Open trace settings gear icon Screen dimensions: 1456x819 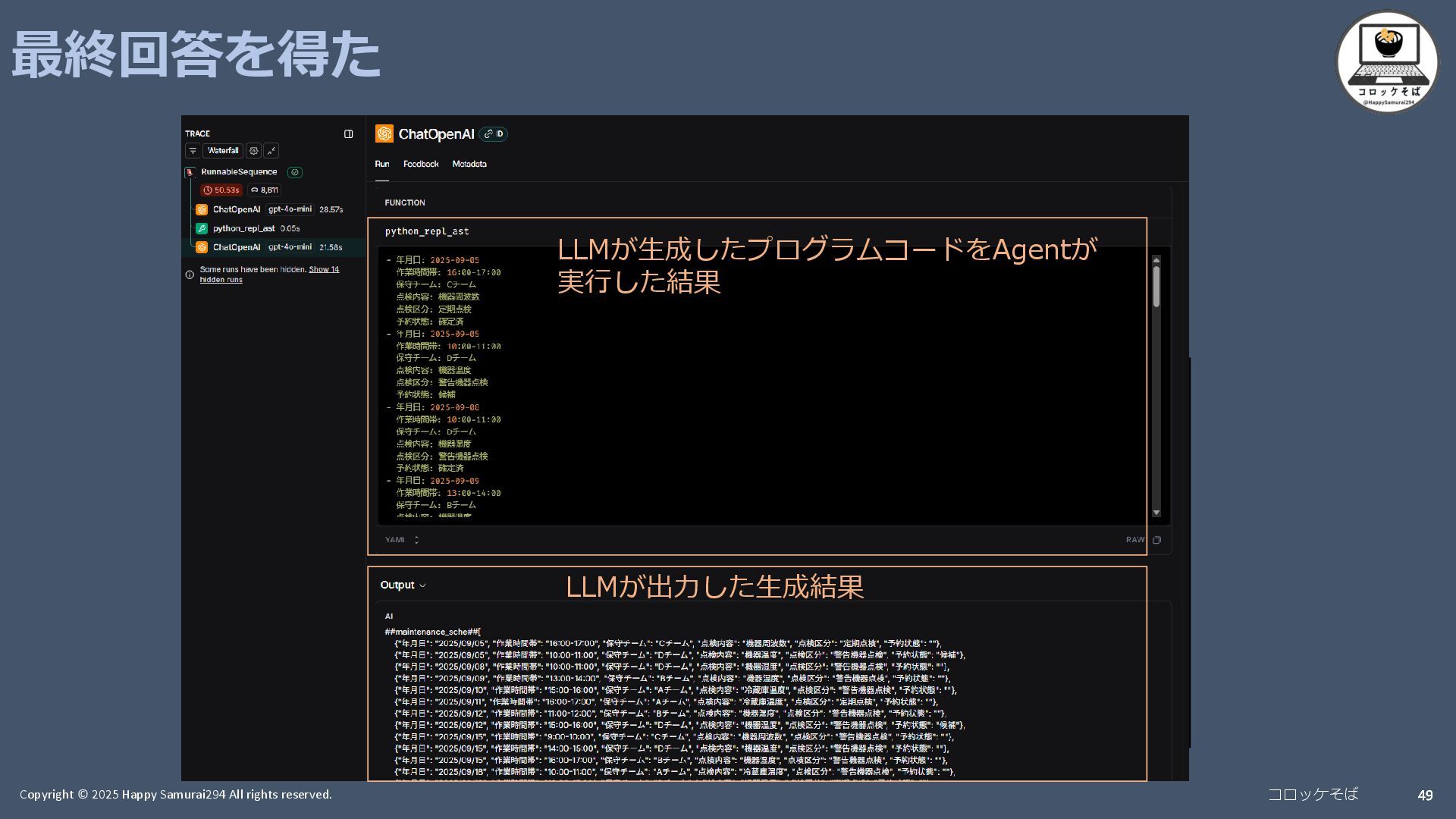coord(253,151)
